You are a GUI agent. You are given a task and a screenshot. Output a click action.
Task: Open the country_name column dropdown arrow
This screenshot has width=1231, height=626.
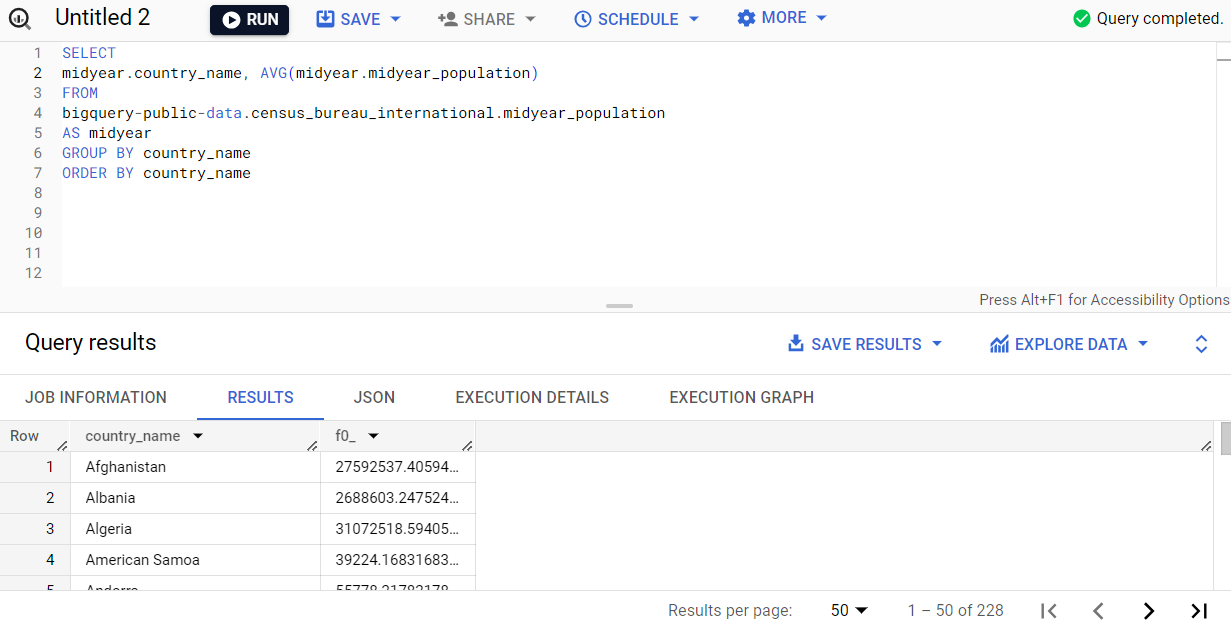(198, 436)
